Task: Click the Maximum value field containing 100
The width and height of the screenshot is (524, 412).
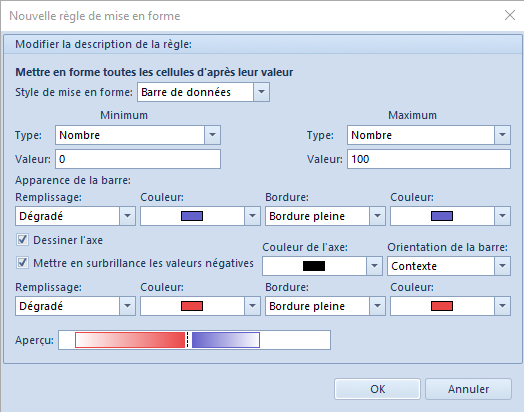Action: pyautogui.click(x=429, y=159)
